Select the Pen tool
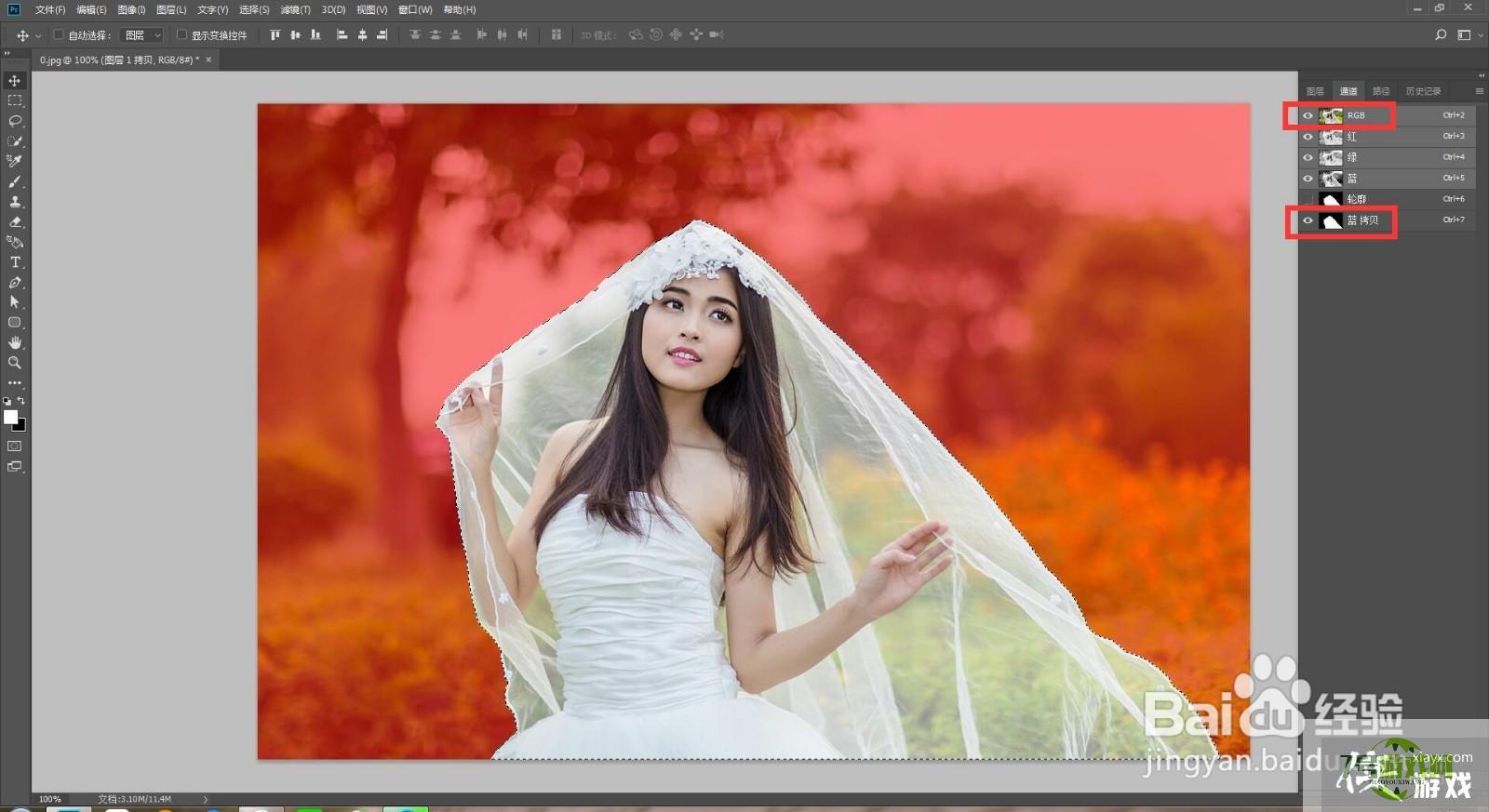The width and height of the screenshot is (1489, 812). (15, 283)
